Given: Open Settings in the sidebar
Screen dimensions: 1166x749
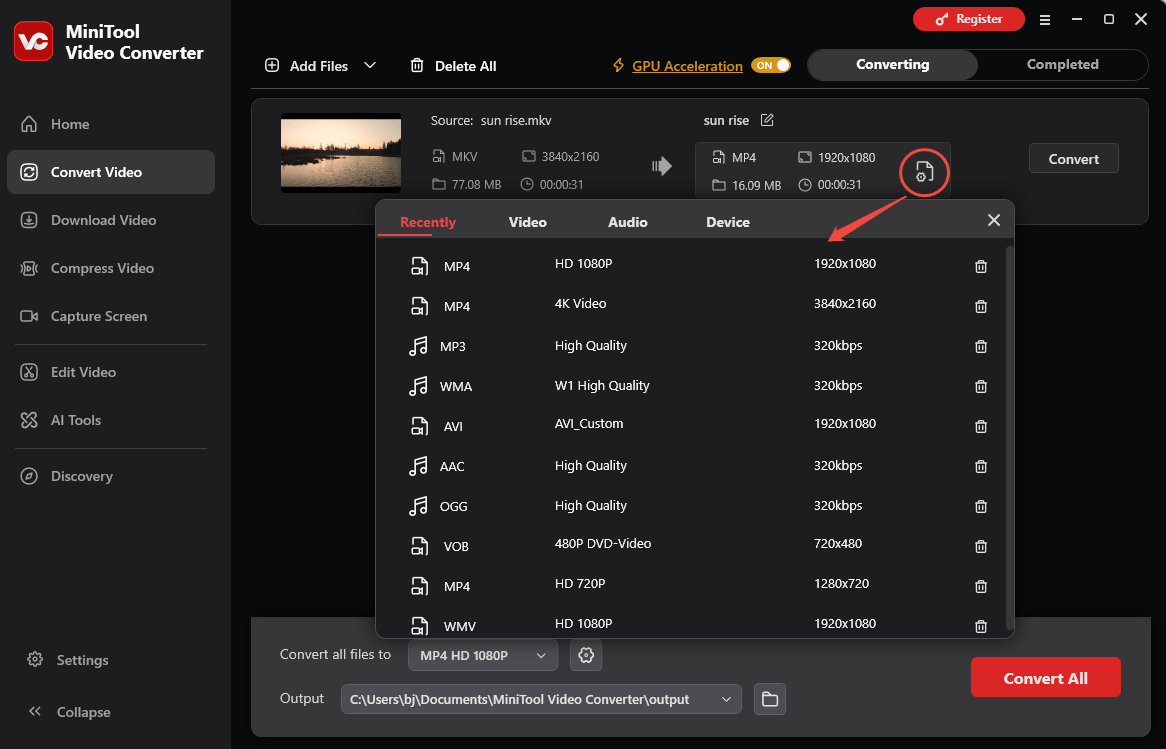Looking at the screenshot, I should (68, 660).
